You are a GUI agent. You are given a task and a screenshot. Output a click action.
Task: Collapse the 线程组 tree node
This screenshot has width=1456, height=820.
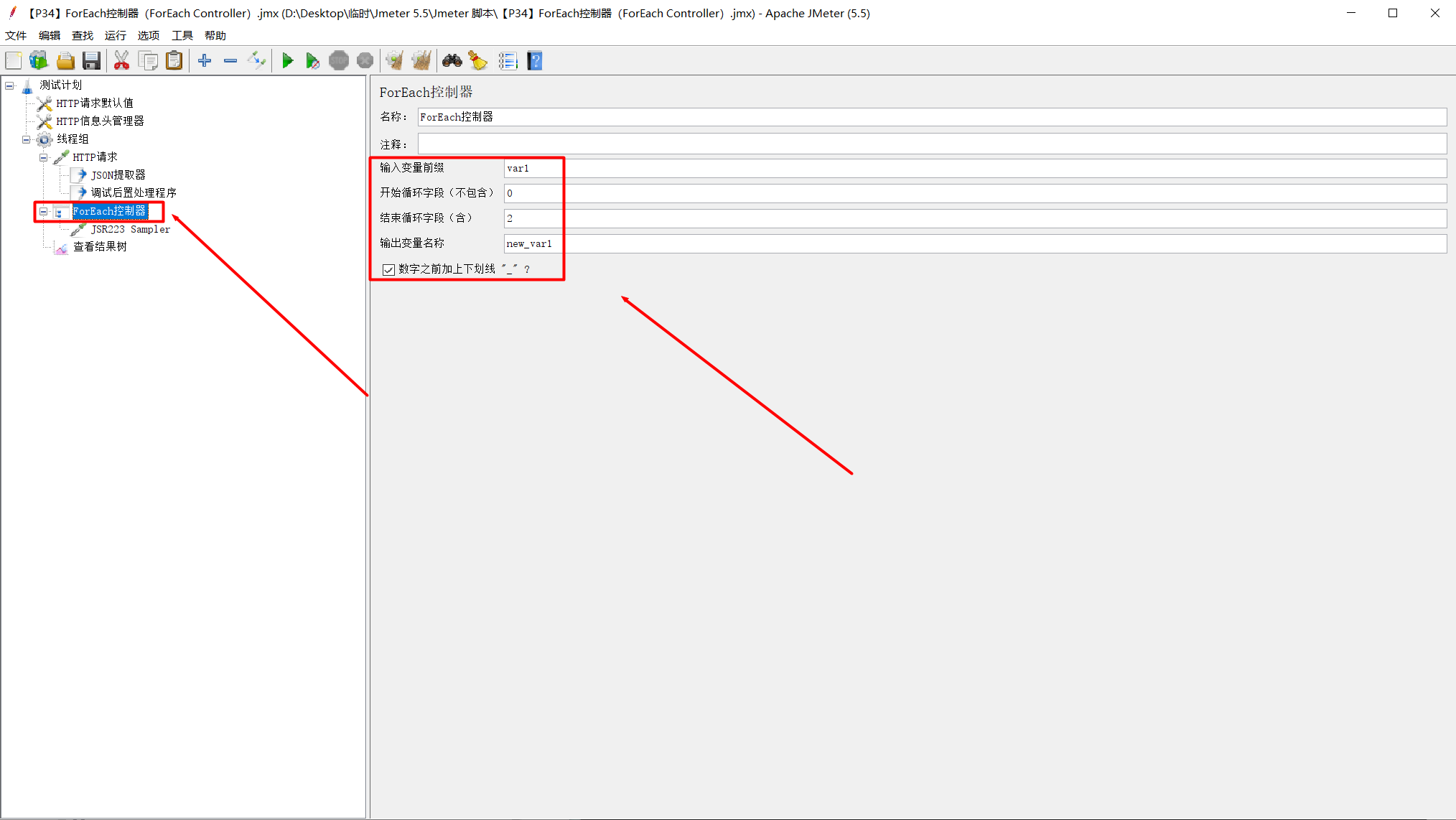click(x=27, y=139)
